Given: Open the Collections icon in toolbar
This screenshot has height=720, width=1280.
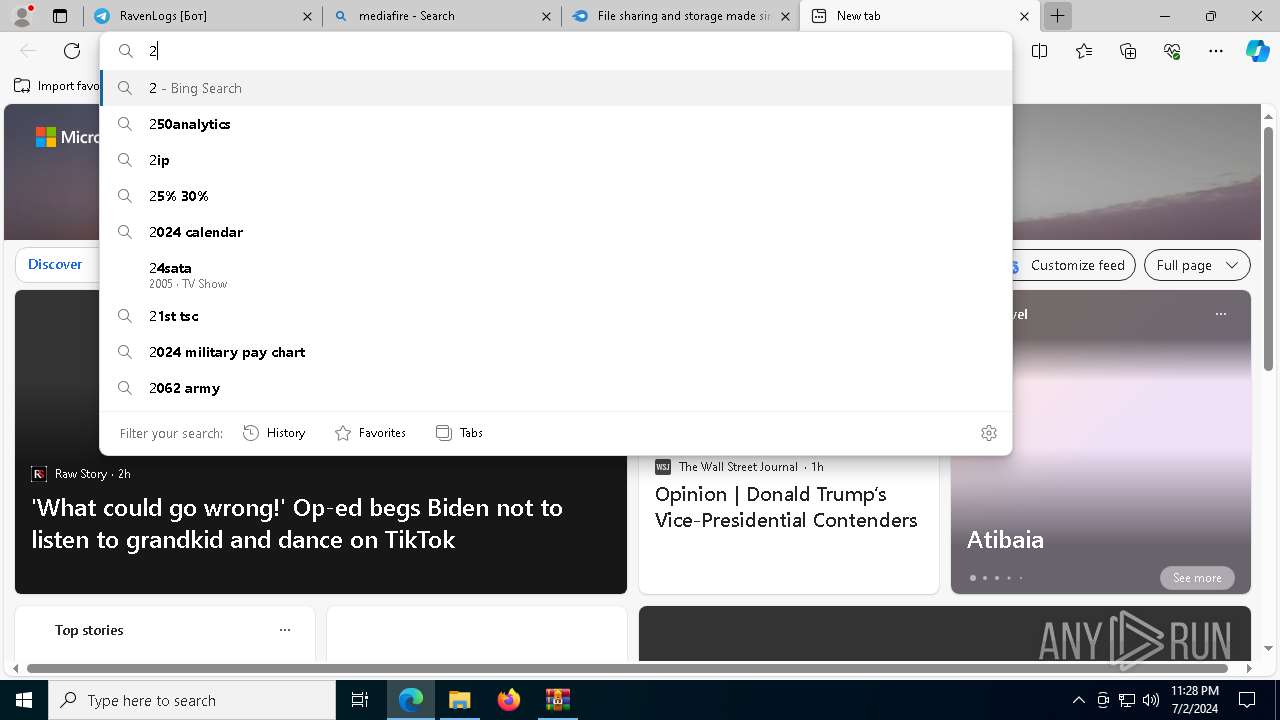Looking at the screenshot, I should [x=1128, y=51].
